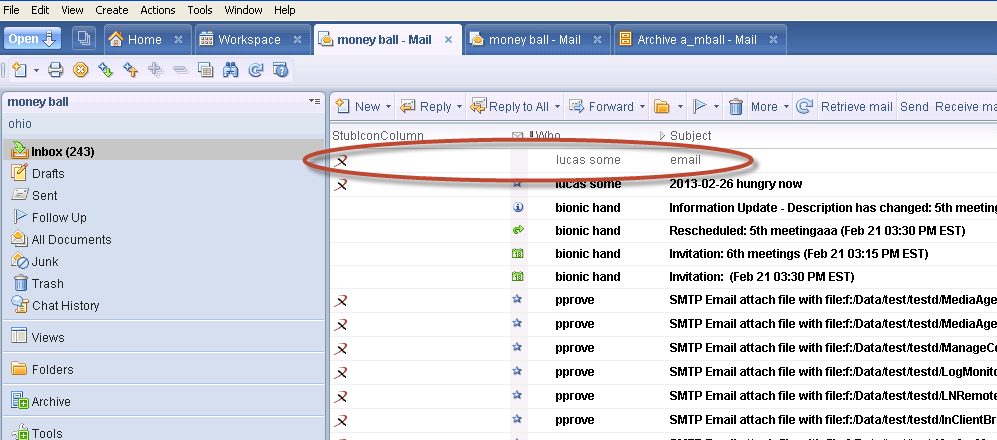Open the Edit menu
Viewport: 997px width, 440px height.
point(40,10)
